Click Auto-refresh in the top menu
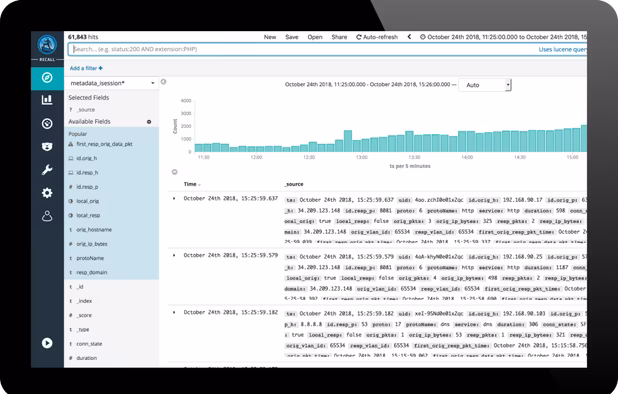618x394 pixels. click(377, 37)
